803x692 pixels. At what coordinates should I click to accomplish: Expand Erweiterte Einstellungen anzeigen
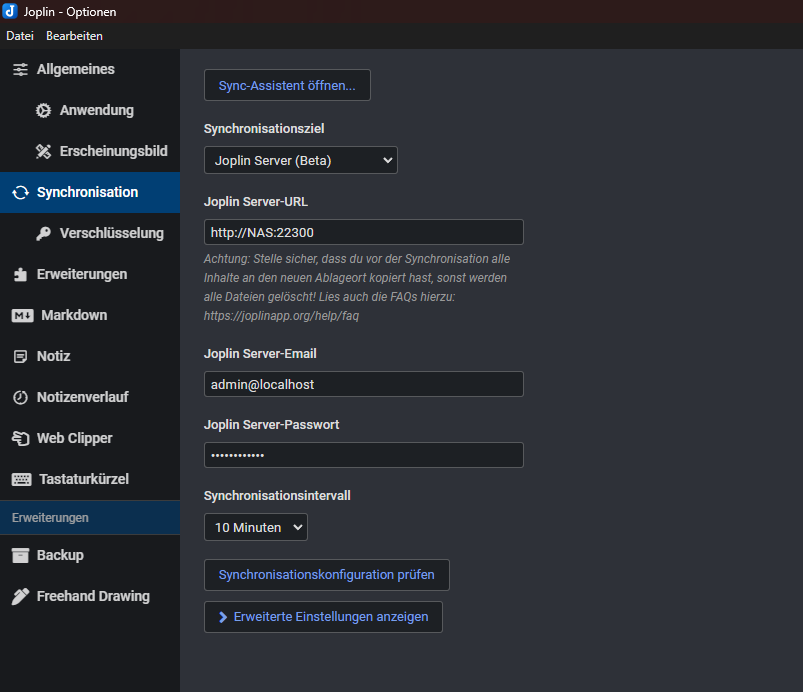[323, 617]
